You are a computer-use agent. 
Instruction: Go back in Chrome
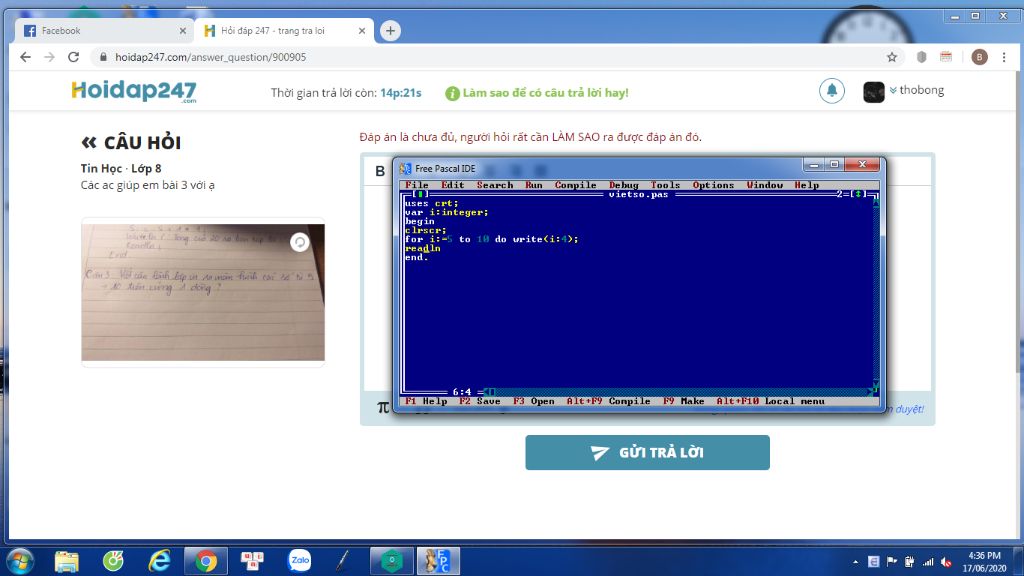(25, 57)
